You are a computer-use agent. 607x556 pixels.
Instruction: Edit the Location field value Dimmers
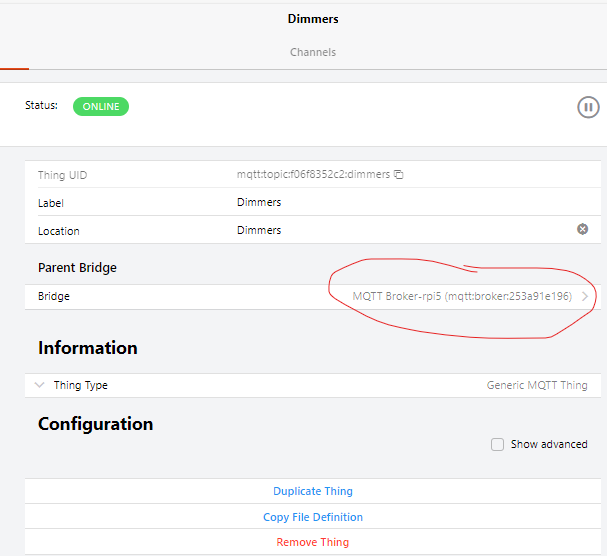click(x=259, y=230)
